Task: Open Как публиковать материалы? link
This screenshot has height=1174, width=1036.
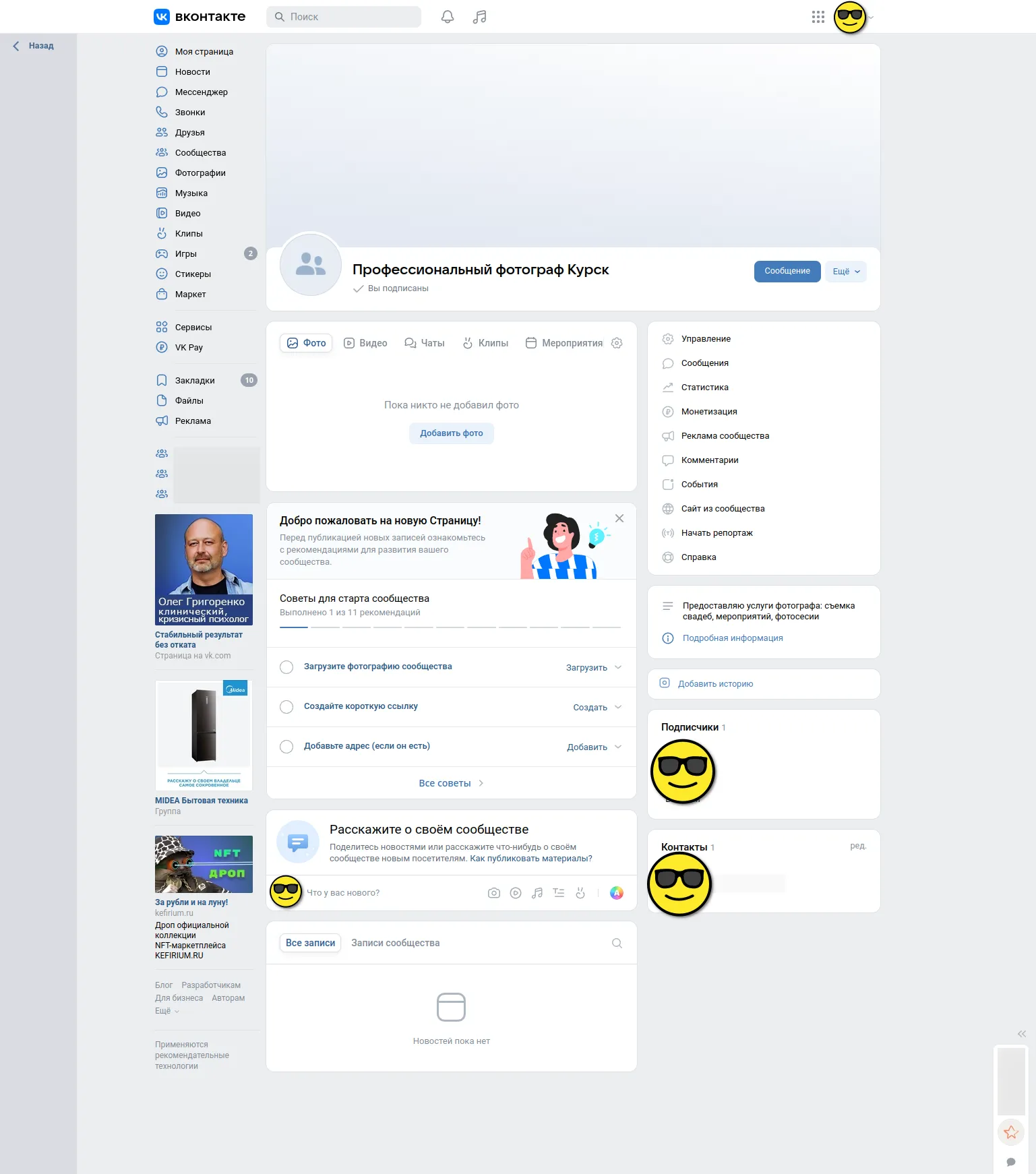Action: click(x=531, y=859)
